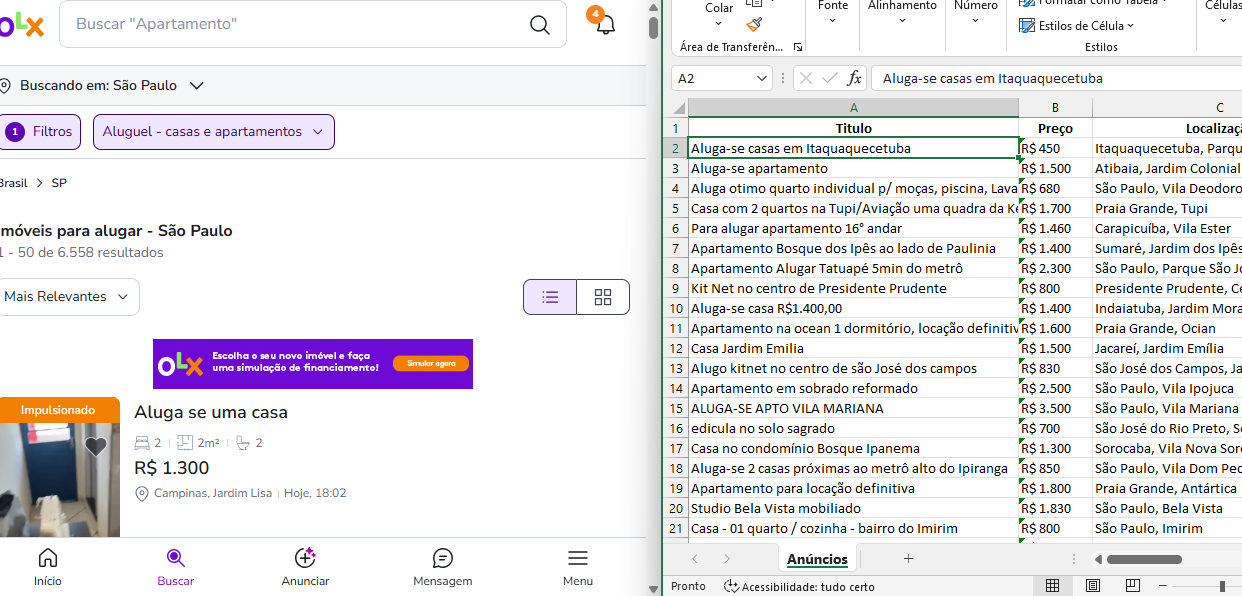This screenshot has height=596, width=1242.
Task: Switch to grid view layout
Action: [603, 297]
